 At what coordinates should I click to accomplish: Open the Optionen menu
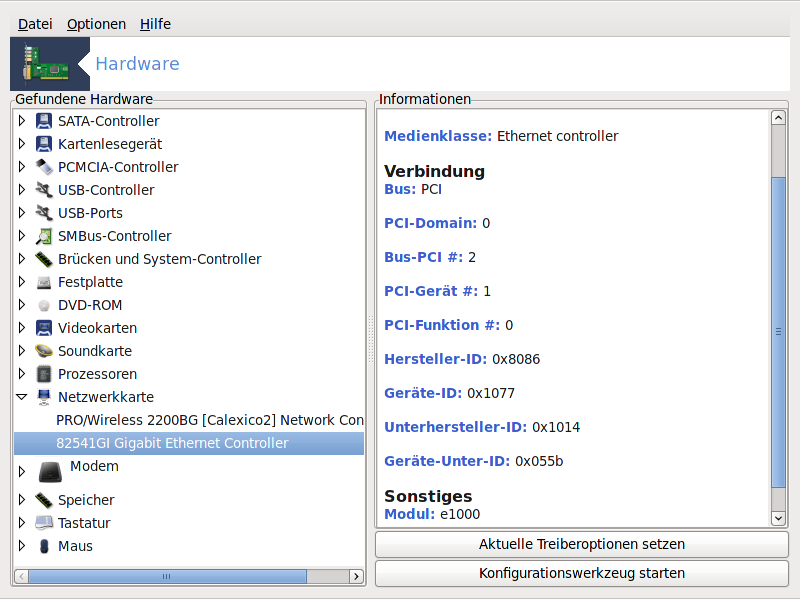point(96,24)
